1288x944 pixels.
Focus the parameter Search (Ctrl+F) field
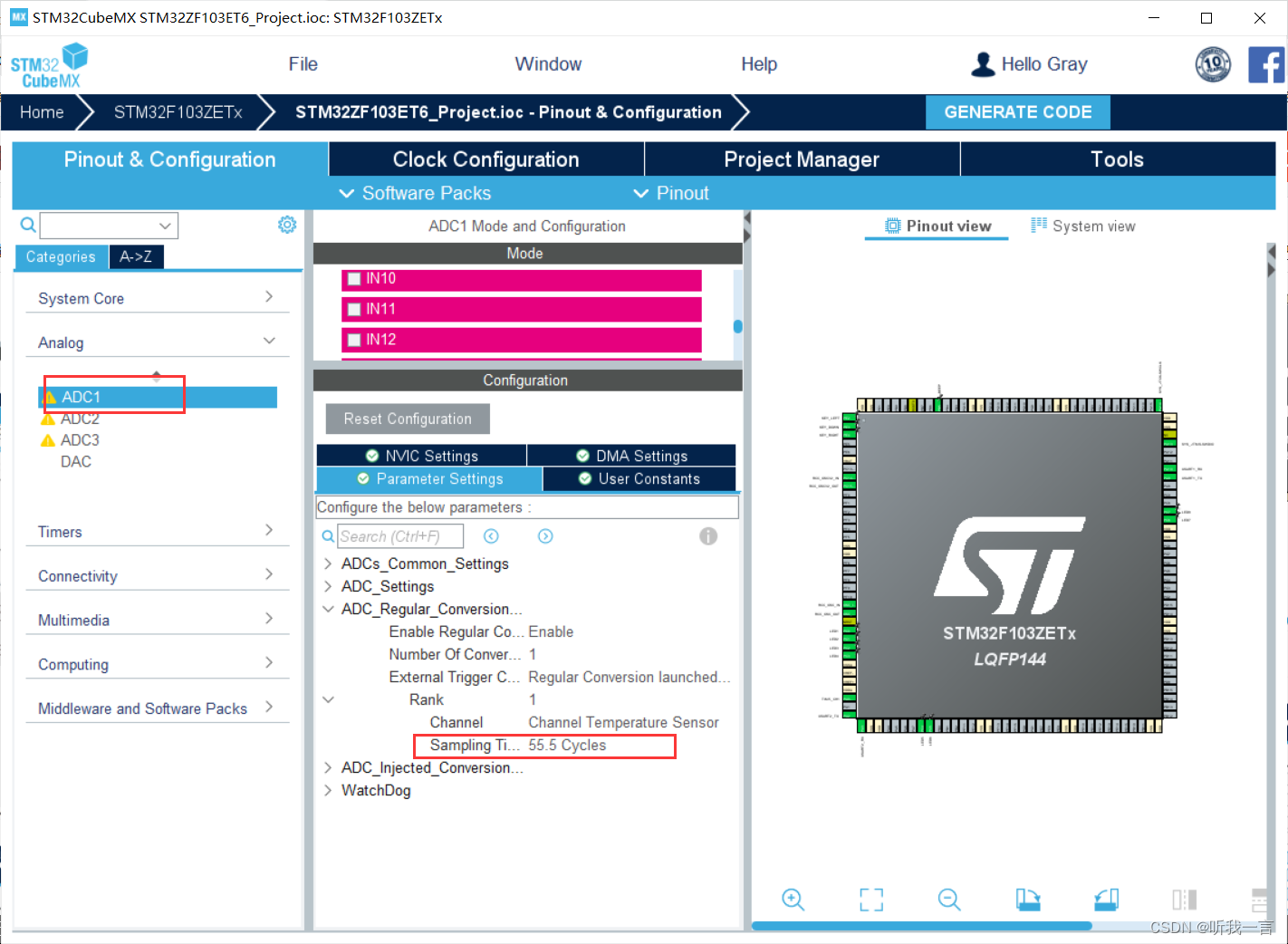(400, 536)
